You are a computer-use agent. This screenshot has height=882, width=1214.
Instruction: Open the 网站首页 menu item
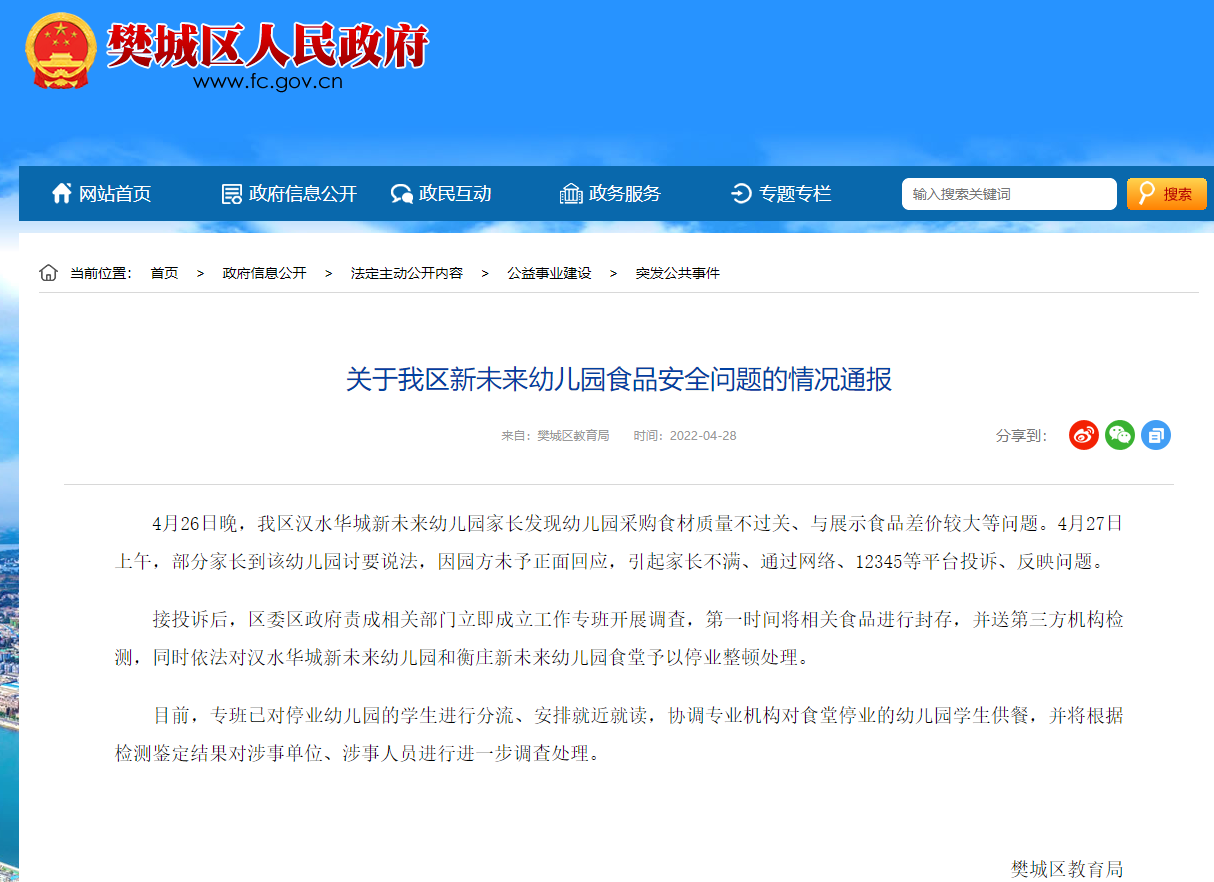pyautogui.click(x=115, y=194)
